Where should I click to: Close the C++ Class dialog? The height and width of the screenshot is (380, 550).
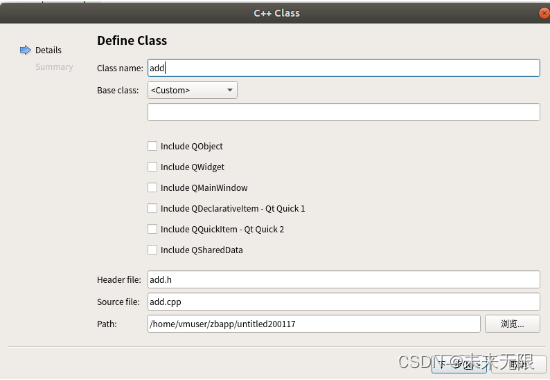[544, 13]
